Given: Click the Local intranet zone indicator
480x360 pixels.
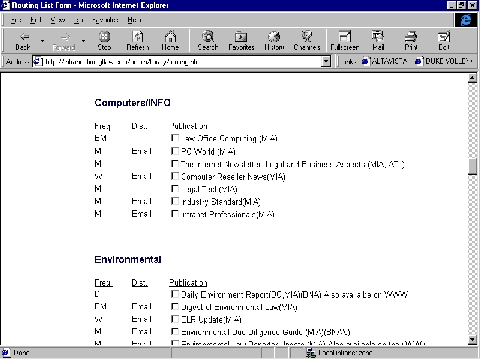Looking at the screenshot, I should tap(340, 353).
